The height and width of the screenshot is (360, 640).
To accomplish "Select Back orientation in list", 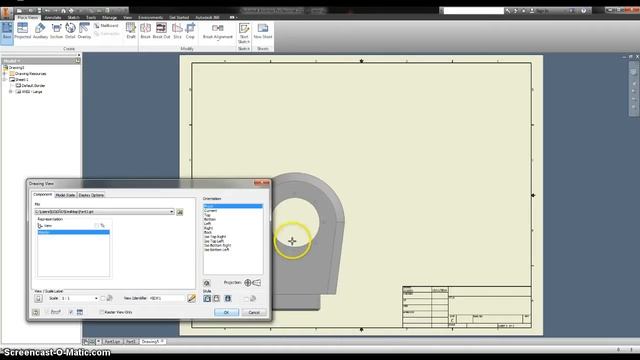I will pos(208,232).
